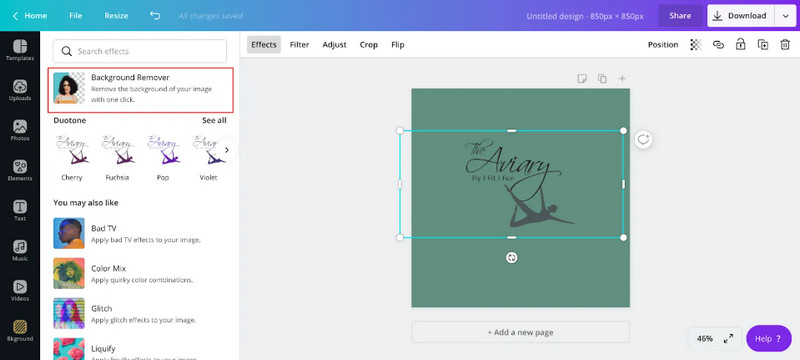Click the Home link
This screenshot has height=360, width=800.
36,16
